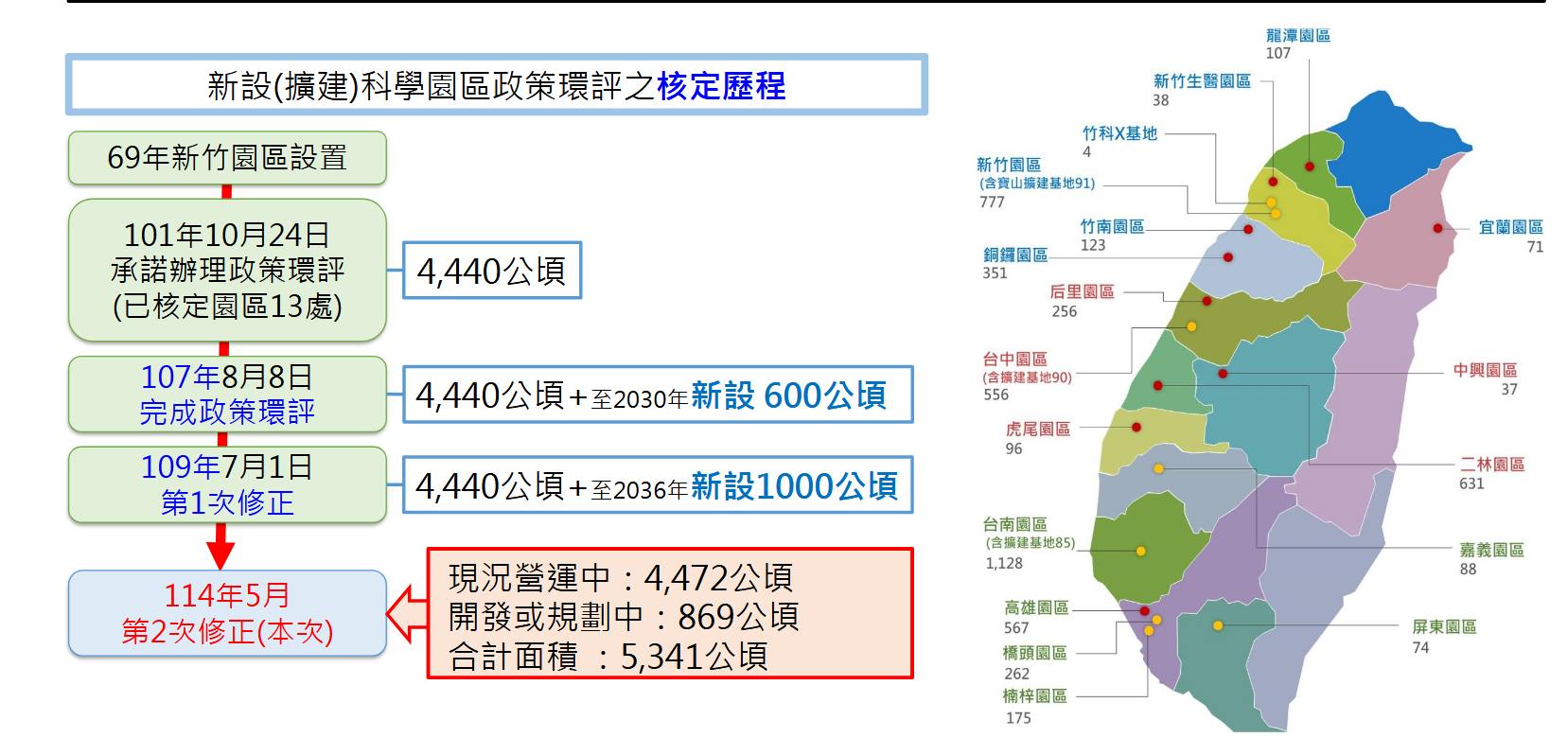Select the 114年5月 第2次修正(本次) box
The width and height of the screenshot is (1568, 738).
pyautogui.click(x=227, y=613)
